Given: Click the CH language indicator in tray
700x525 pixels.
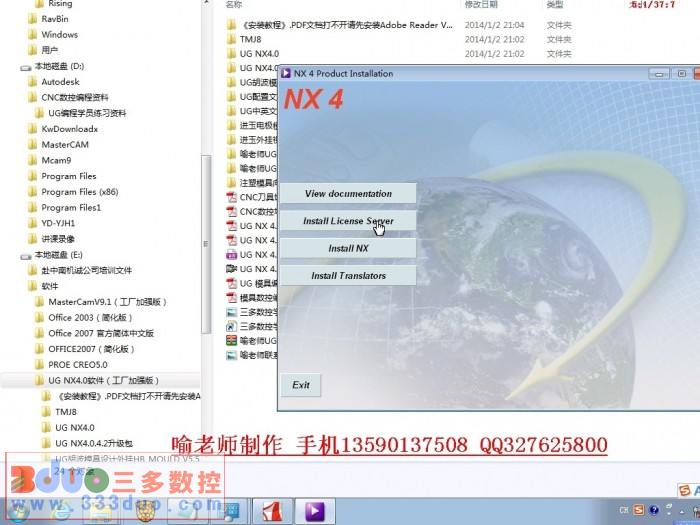Looking at the screenshot, I should (x=624, y=510).
